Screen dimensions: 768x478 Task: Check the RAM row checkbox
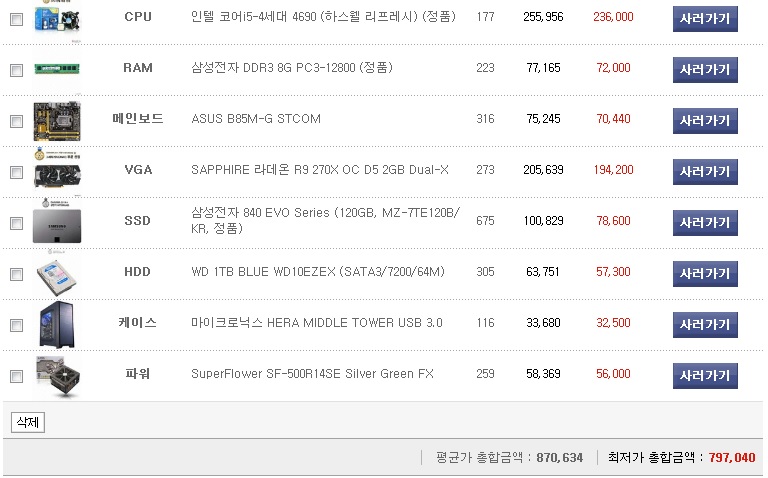coord(16,70)
